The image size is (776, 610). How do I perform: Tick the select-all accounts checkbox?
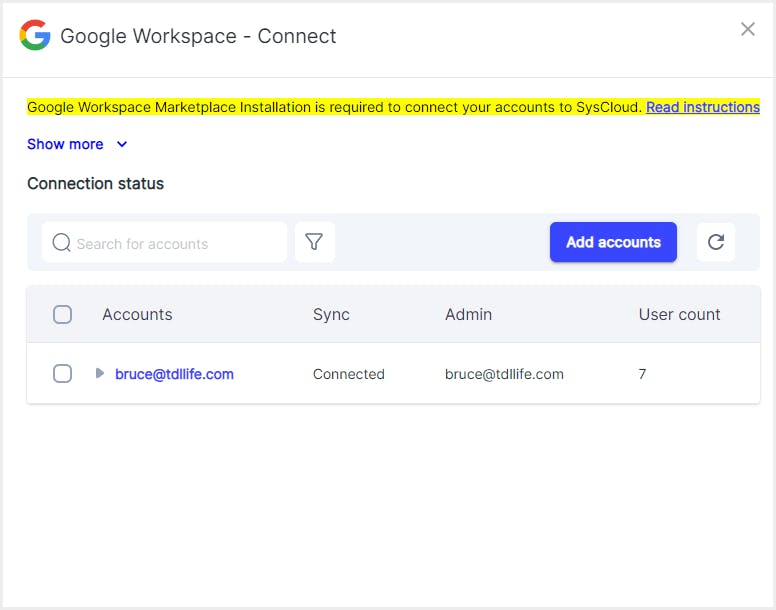(x=62, y=315)
